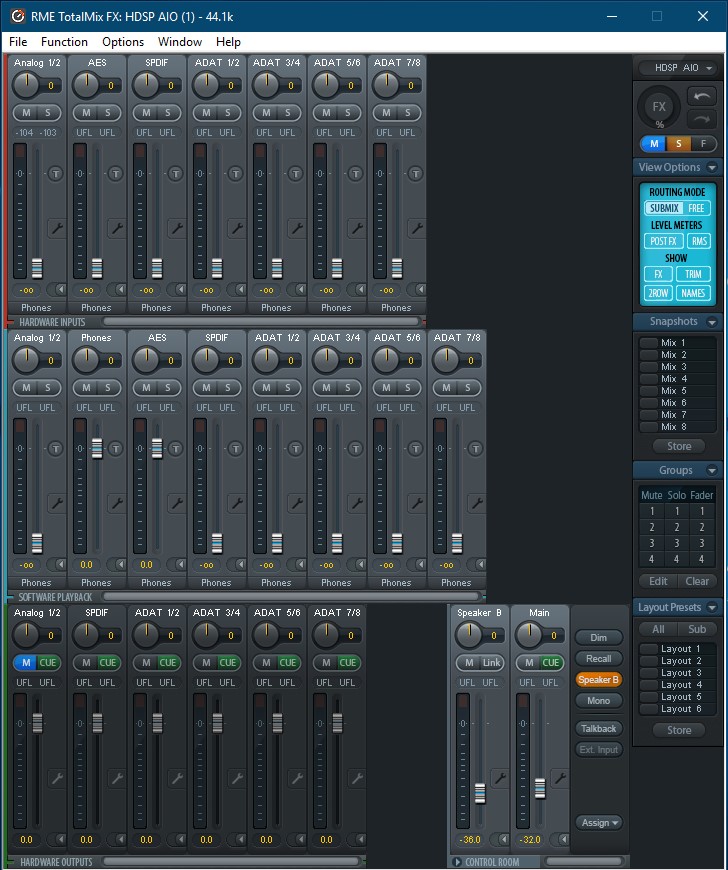Click pan knob on software playback Phones
This screenshot has height=870, width=728.
pos(87,360)
